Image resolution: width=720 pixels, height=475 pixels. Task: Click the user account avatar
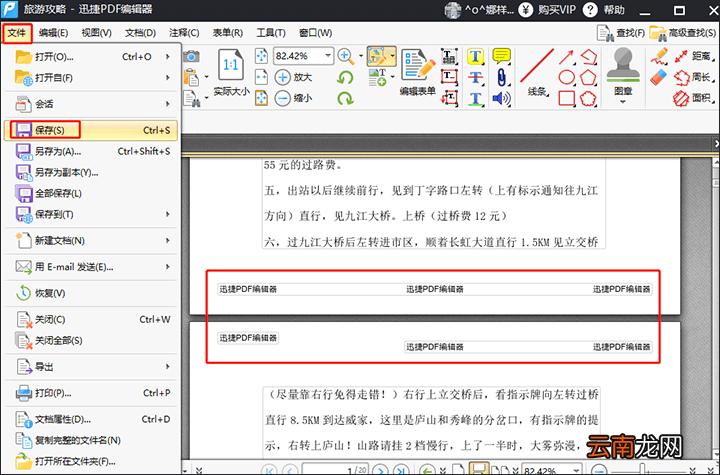coord(452,10)
